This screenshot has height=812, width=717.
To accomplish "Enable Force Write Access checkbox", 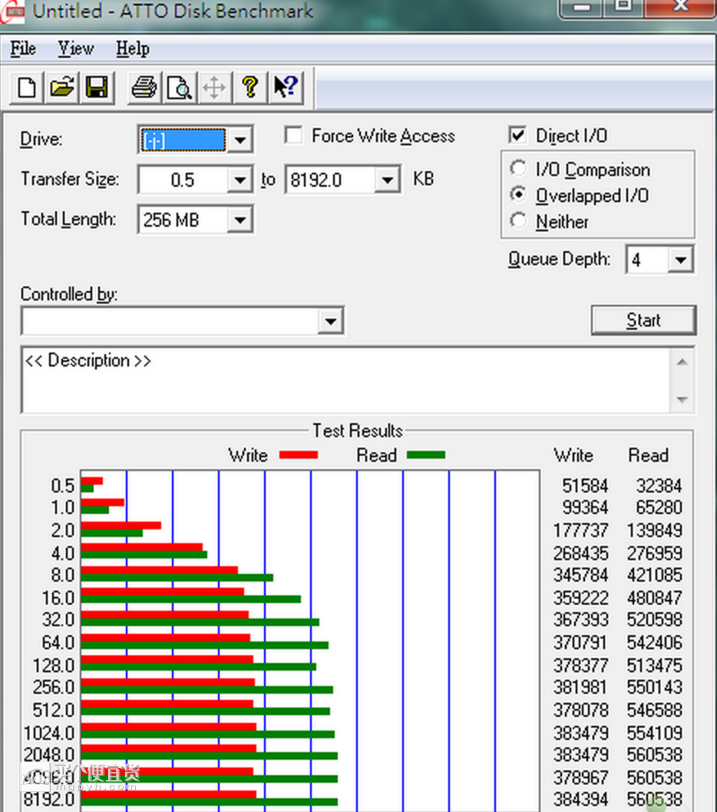I will (294, 135).
